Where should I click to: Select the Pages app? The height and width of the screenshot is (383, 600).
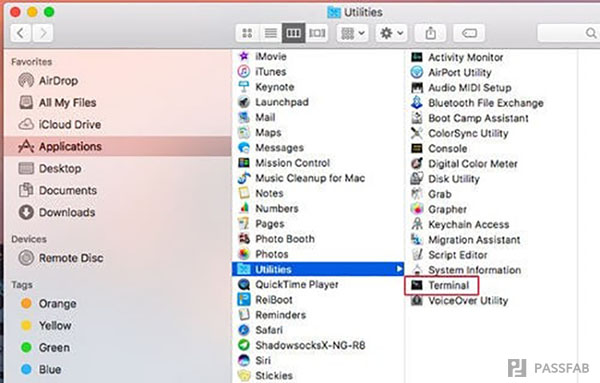pyautogui.click(x=261, y=224)
